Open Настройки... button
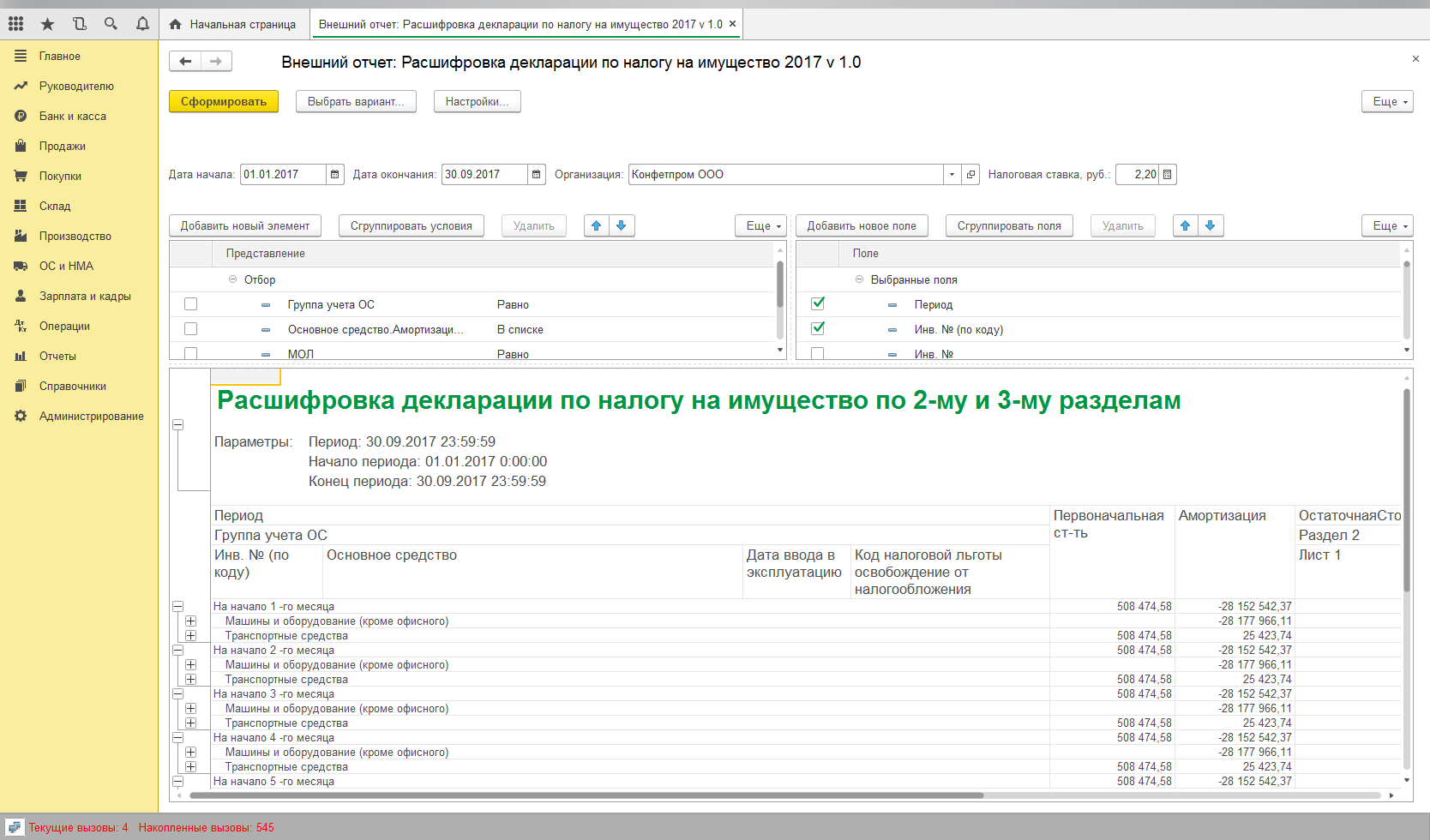1430x840 pixels. tap(477, 101)
